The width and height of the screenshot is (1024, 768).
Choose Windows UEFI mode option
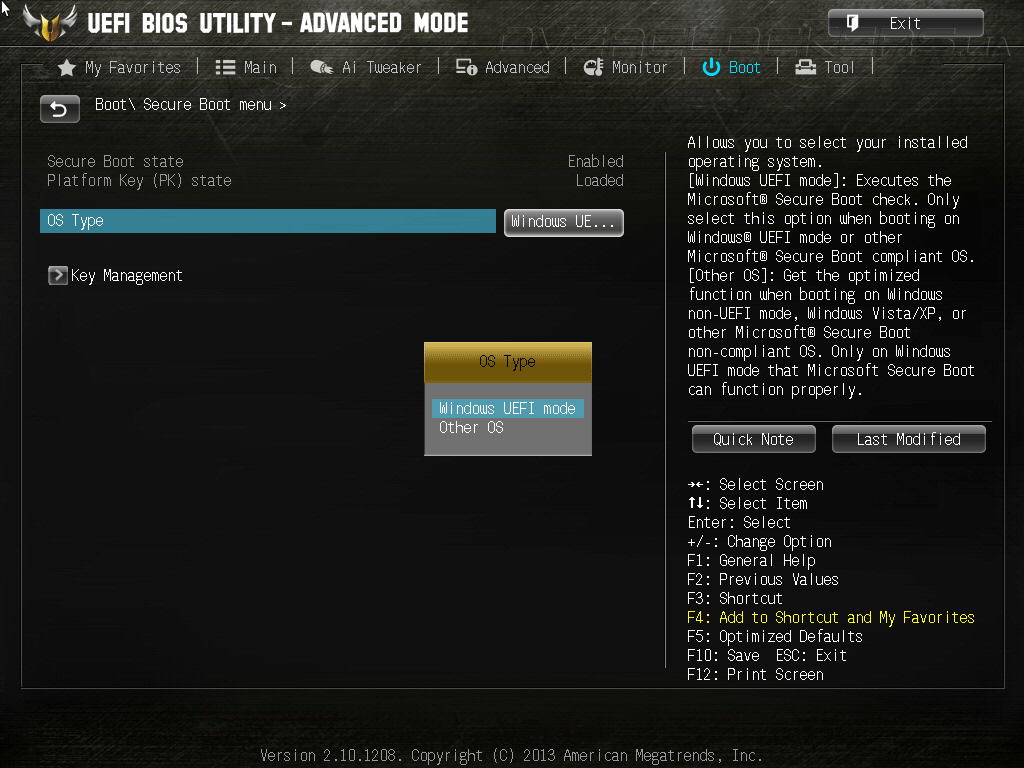click(507, 408)
